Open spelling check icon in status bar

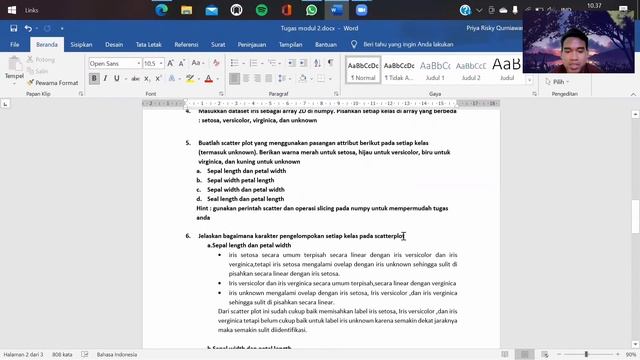click(84, 354)
